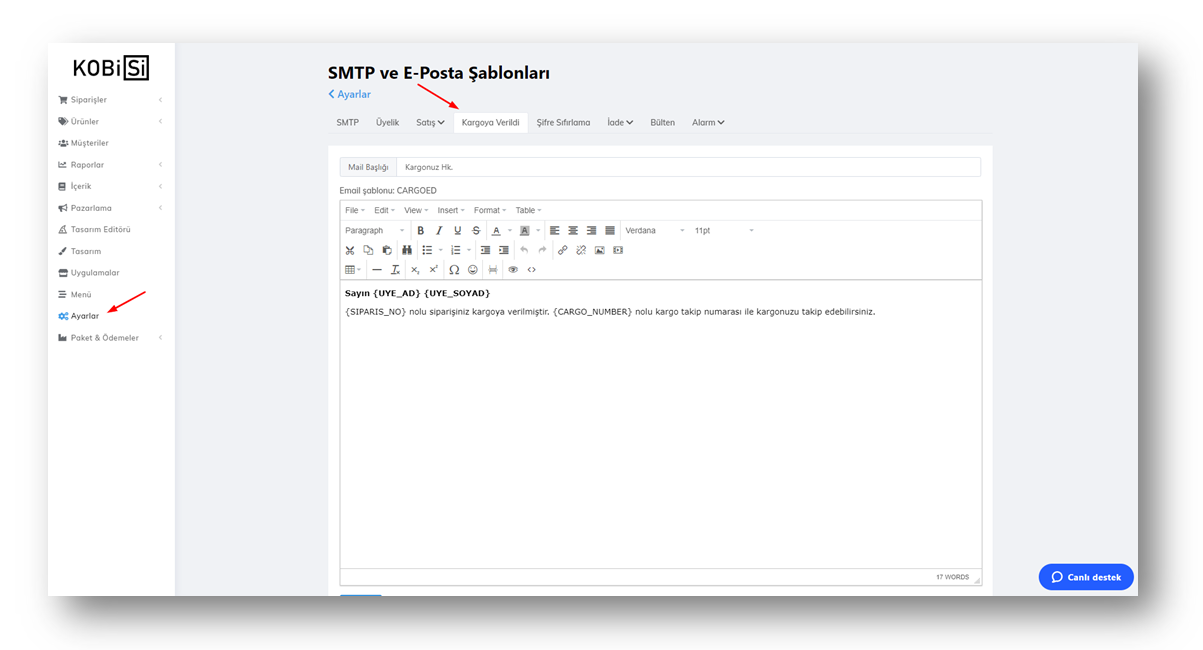Apply background color with highlighted A icon
Image resolution: width=1203 pixels, height=650 pixels.
[524, 230]
